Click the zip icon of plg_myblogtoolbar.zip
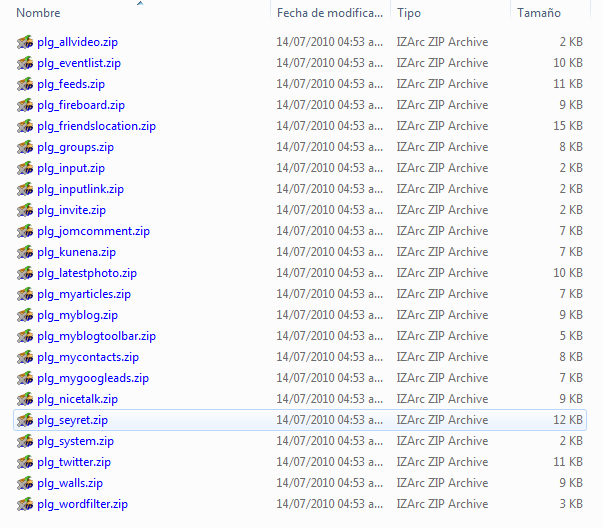The image size is (602, 528). [25, 336]
